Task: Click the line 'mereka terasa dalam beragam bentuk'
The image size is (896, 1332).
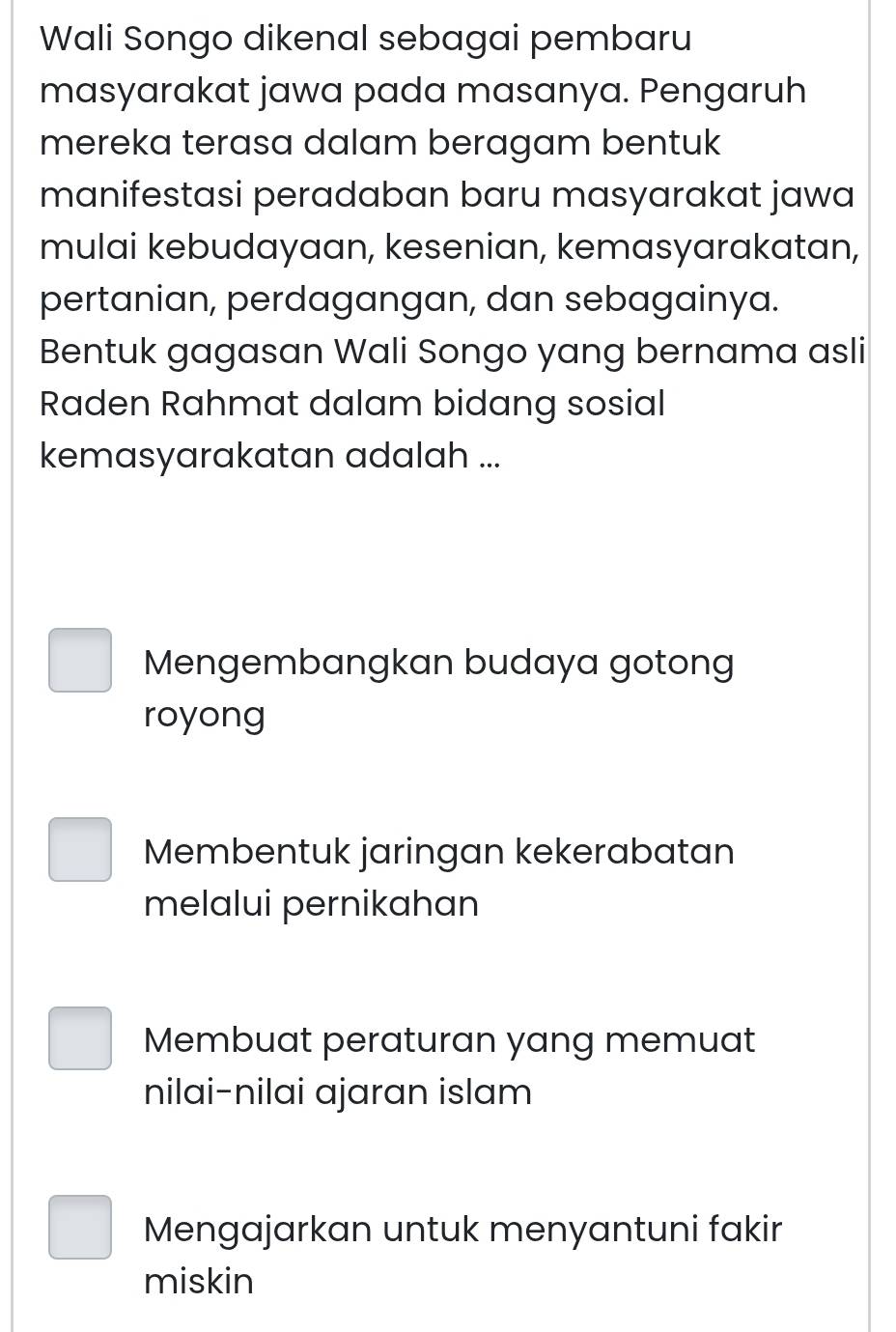Action: click(380, 143)
